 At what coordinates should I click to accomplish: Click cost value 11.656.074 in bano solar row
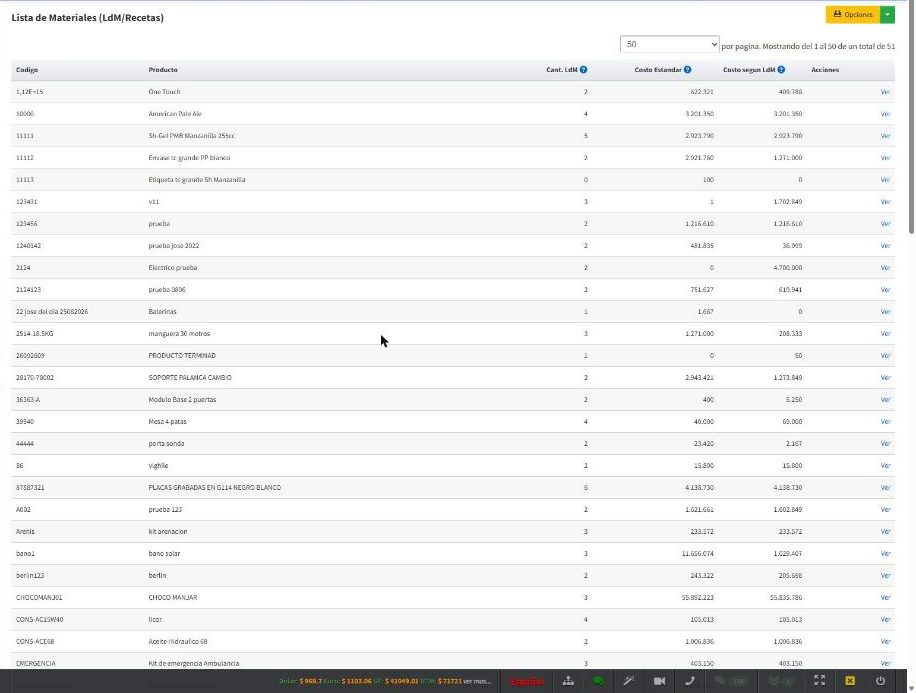(698, 554)
